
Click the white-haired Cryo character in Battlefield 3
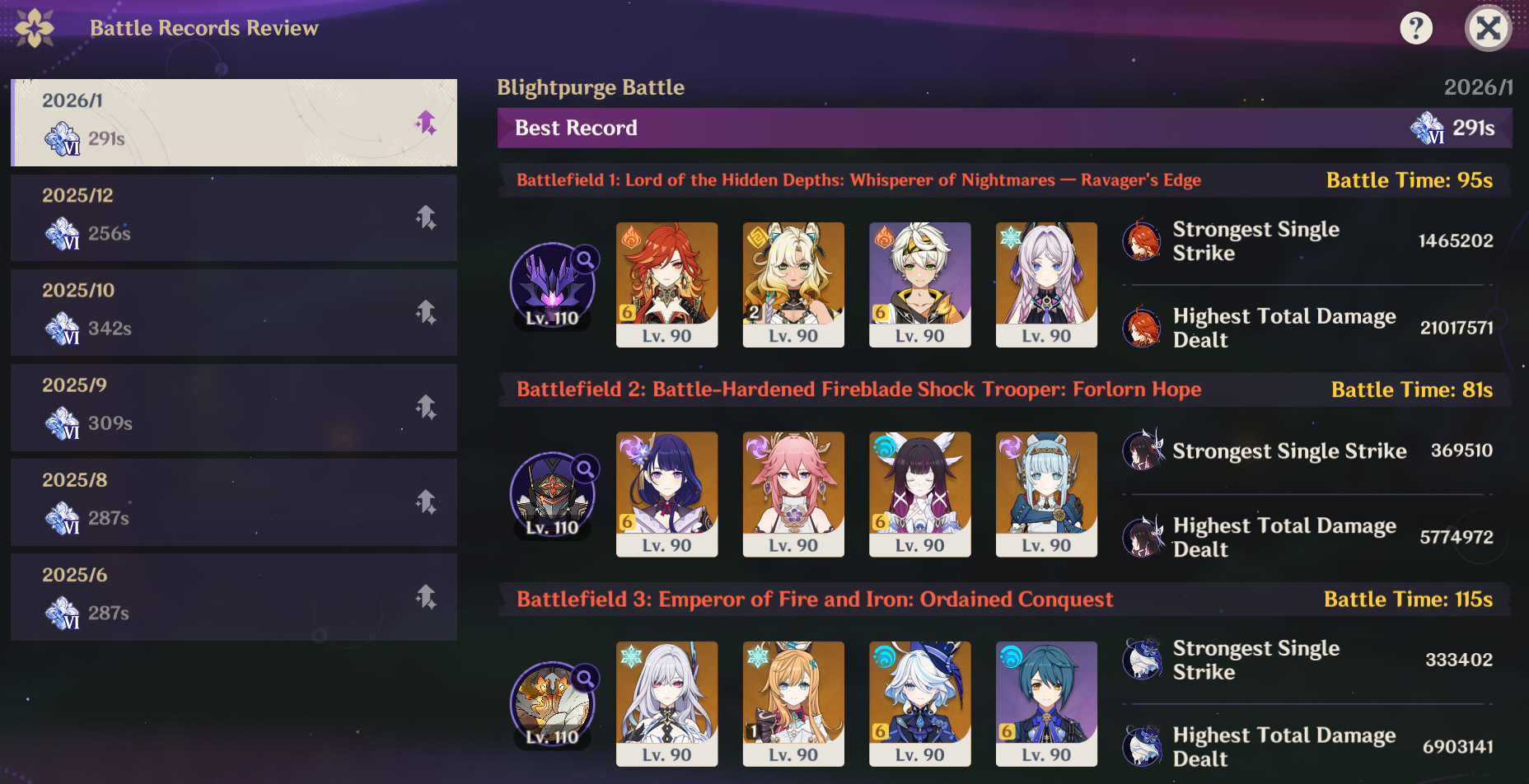coord(667,704)
